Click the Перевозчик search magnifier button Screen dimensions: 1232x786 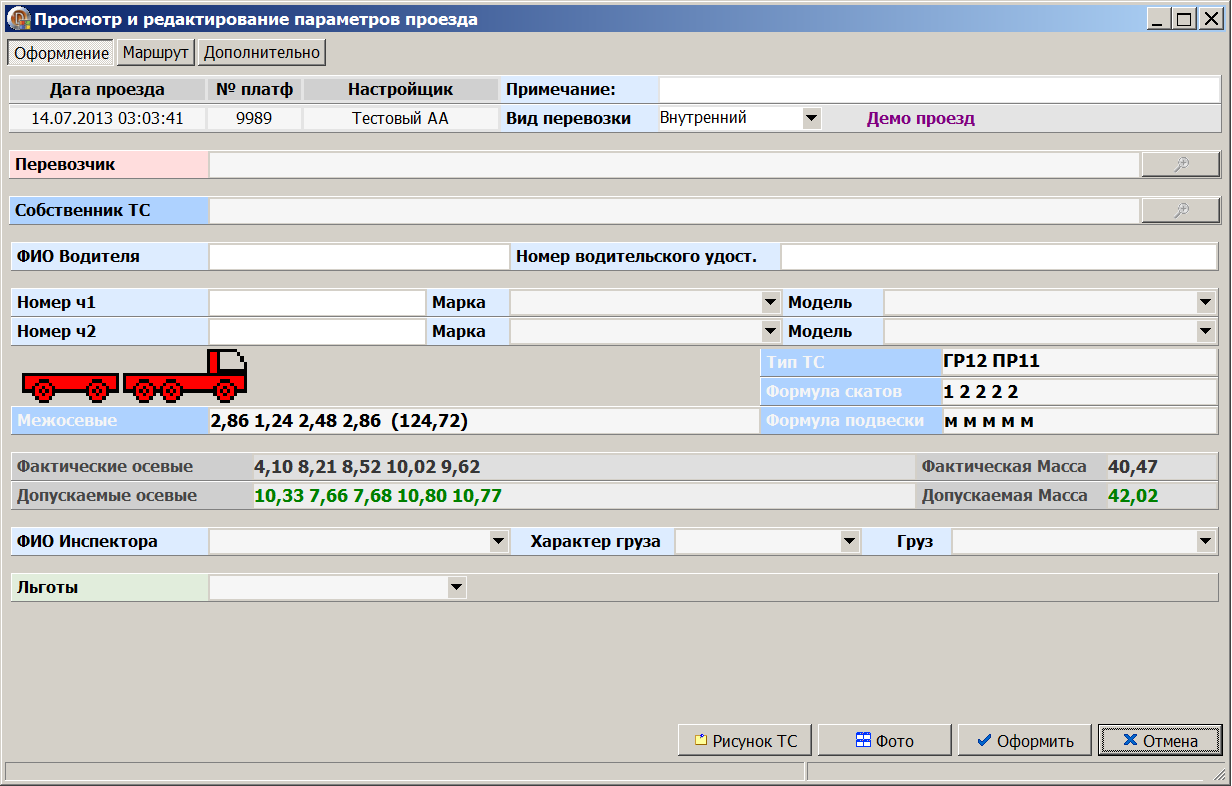(1180, 165)
